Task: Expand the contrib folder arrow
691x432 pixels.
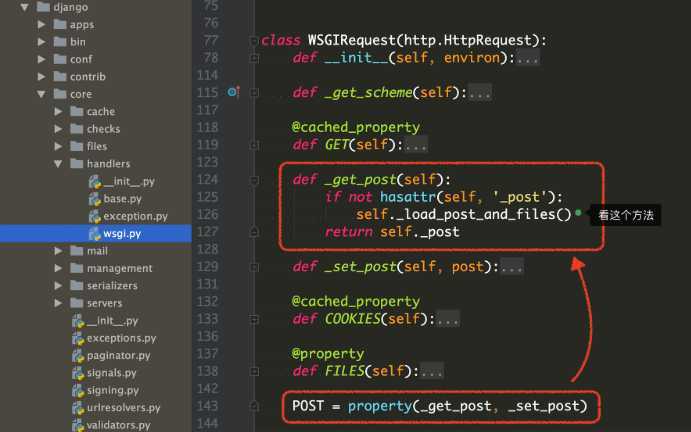Action: [x=41, y=77]
